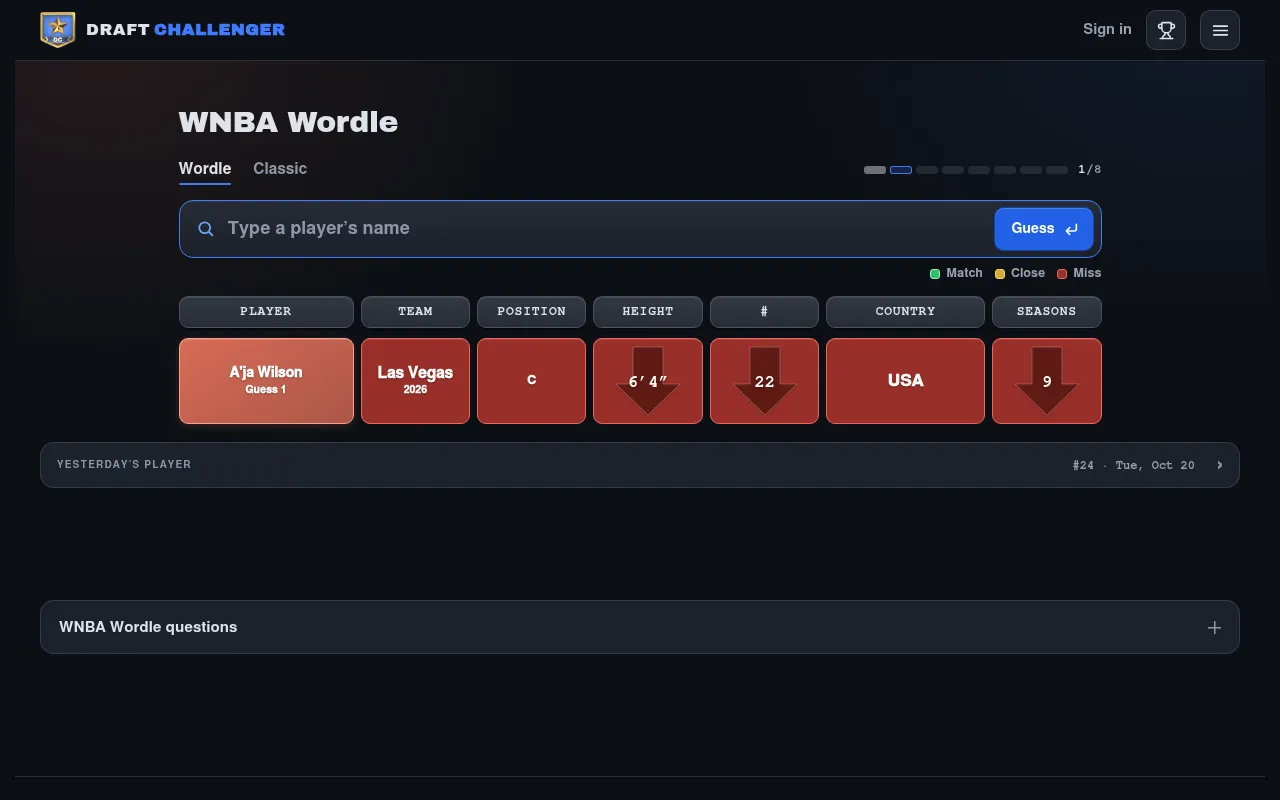The height and width of the screenshot is (800, 1280).
Task: Click the USA country tile
Action: [x=905, y=381]
